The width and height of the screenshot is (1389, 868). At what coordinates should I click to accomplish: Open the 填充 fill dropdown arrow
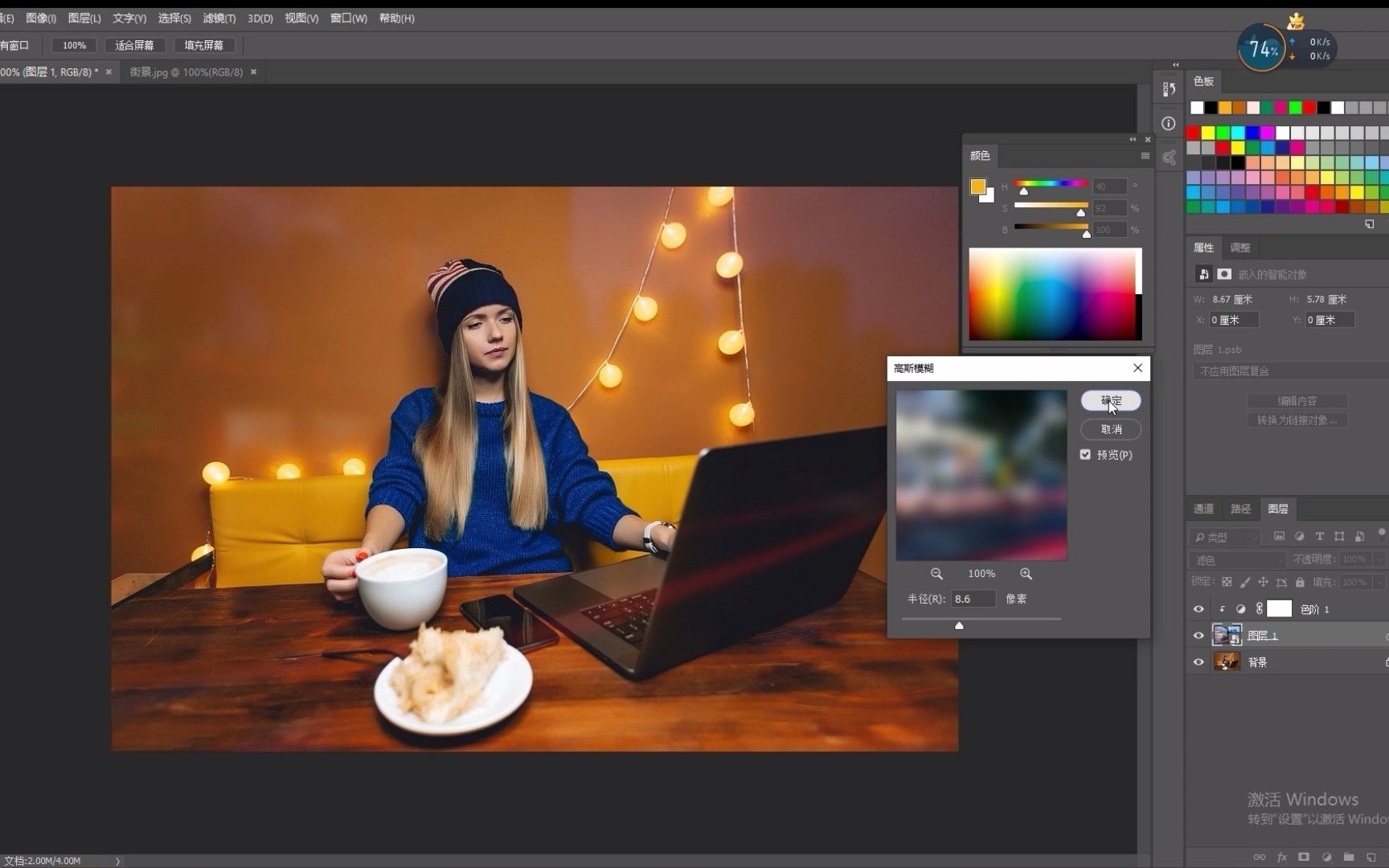coord(1379,582)
